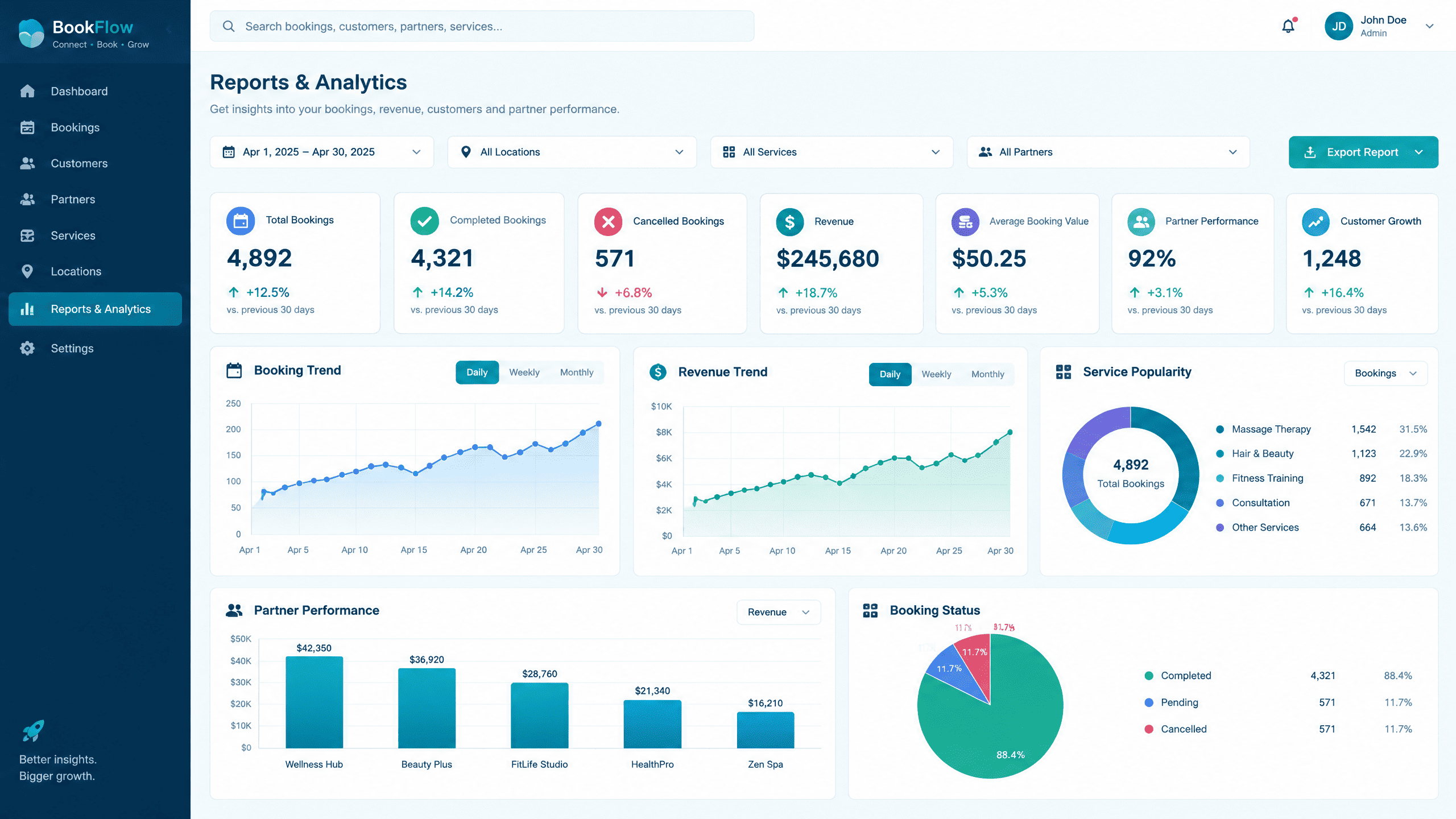Click the Cancelled Bookings X icon

pyautogui.click(x=608, y=221)
